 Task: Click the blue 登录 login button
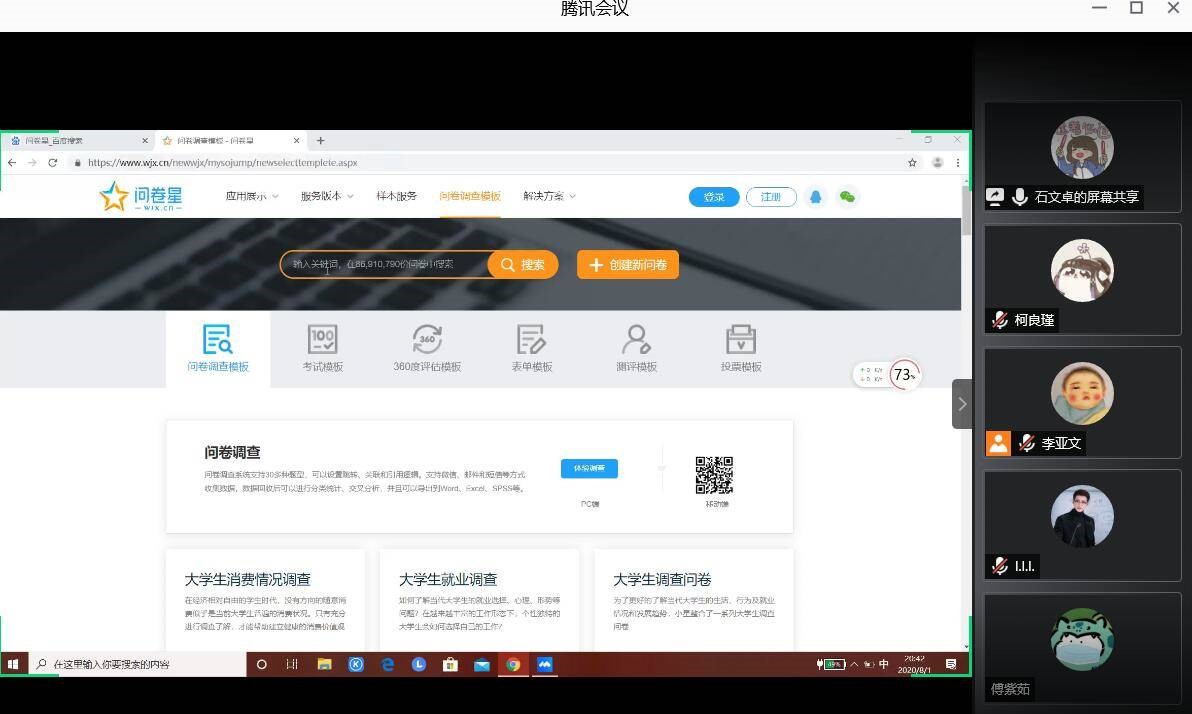coord(713,197)
